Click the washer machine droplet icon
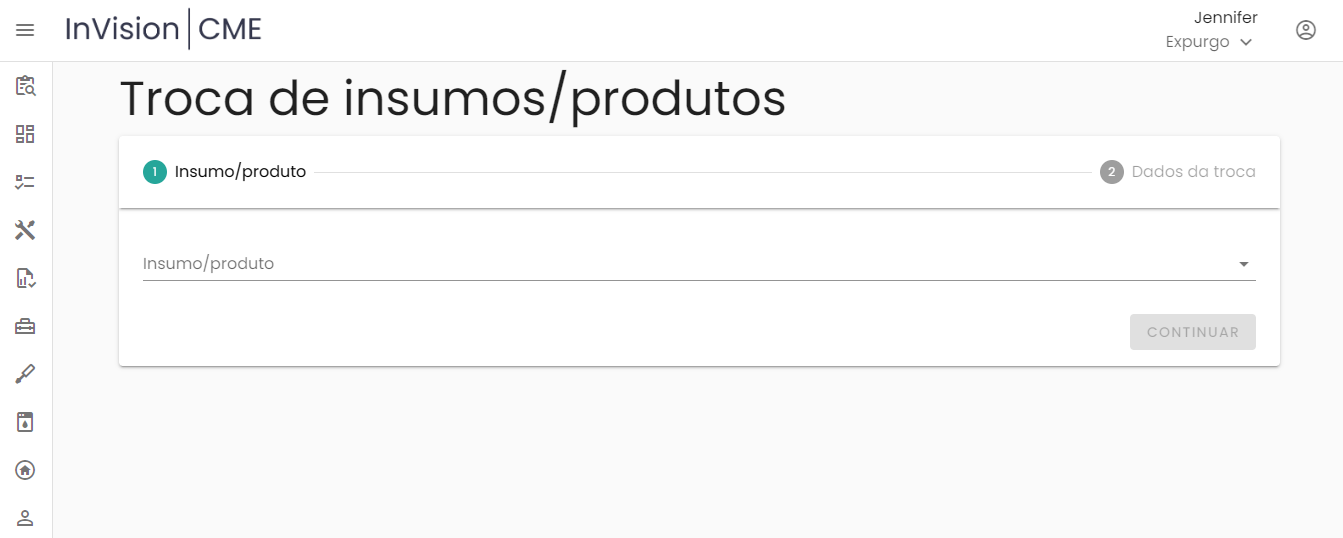This screenshot has height=538, width=1343. (25, 422)
